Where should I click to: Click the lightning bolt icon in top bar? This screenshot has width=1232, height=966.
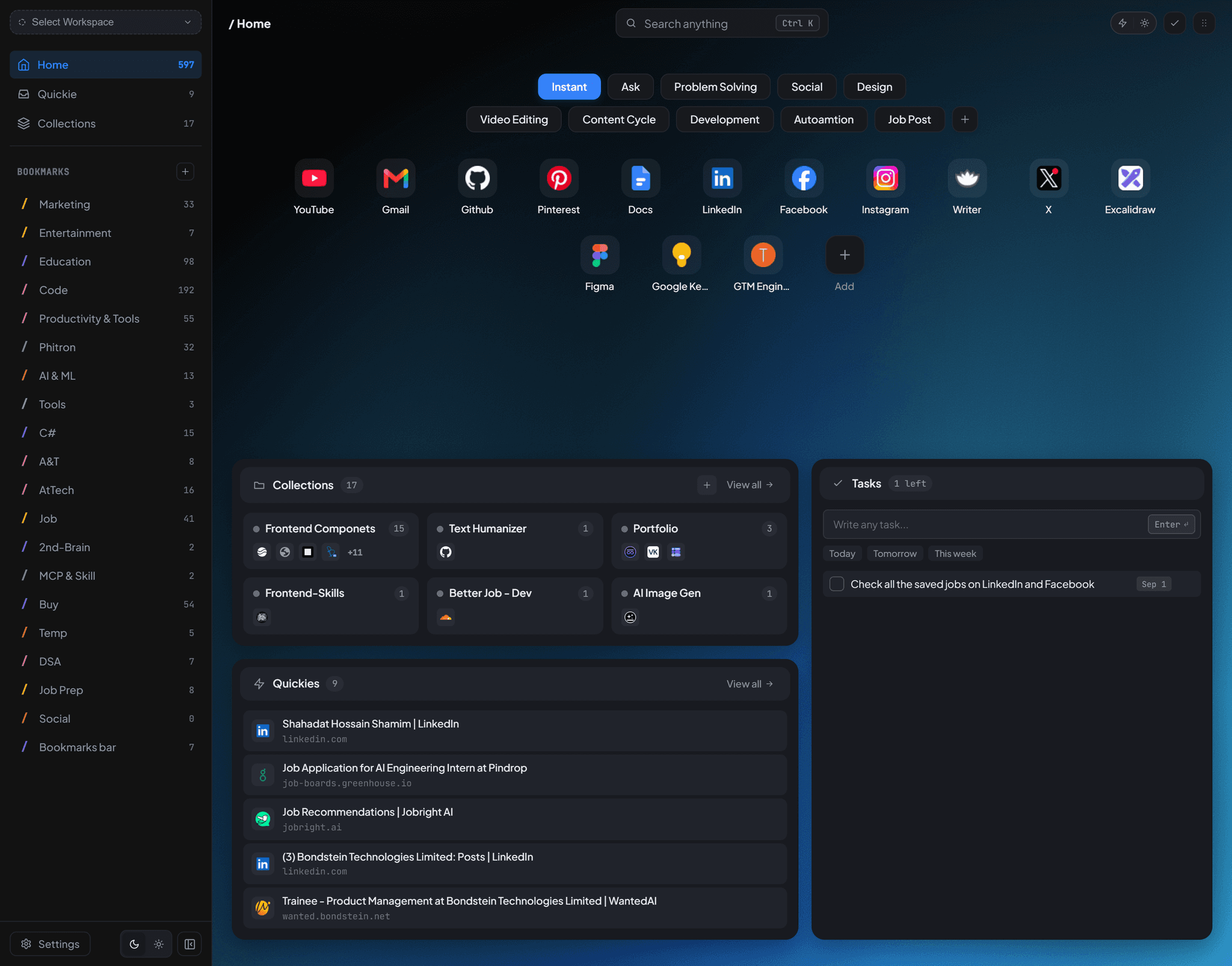1123,23
